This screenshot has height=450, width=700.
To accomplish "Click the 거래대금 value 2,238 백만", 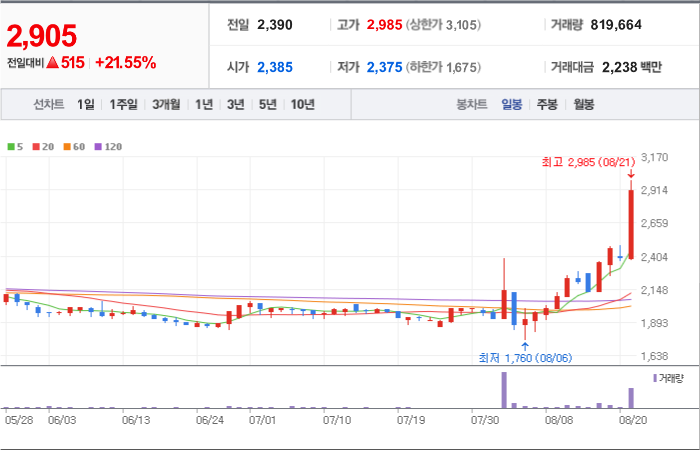I will (x=632, y=67).
